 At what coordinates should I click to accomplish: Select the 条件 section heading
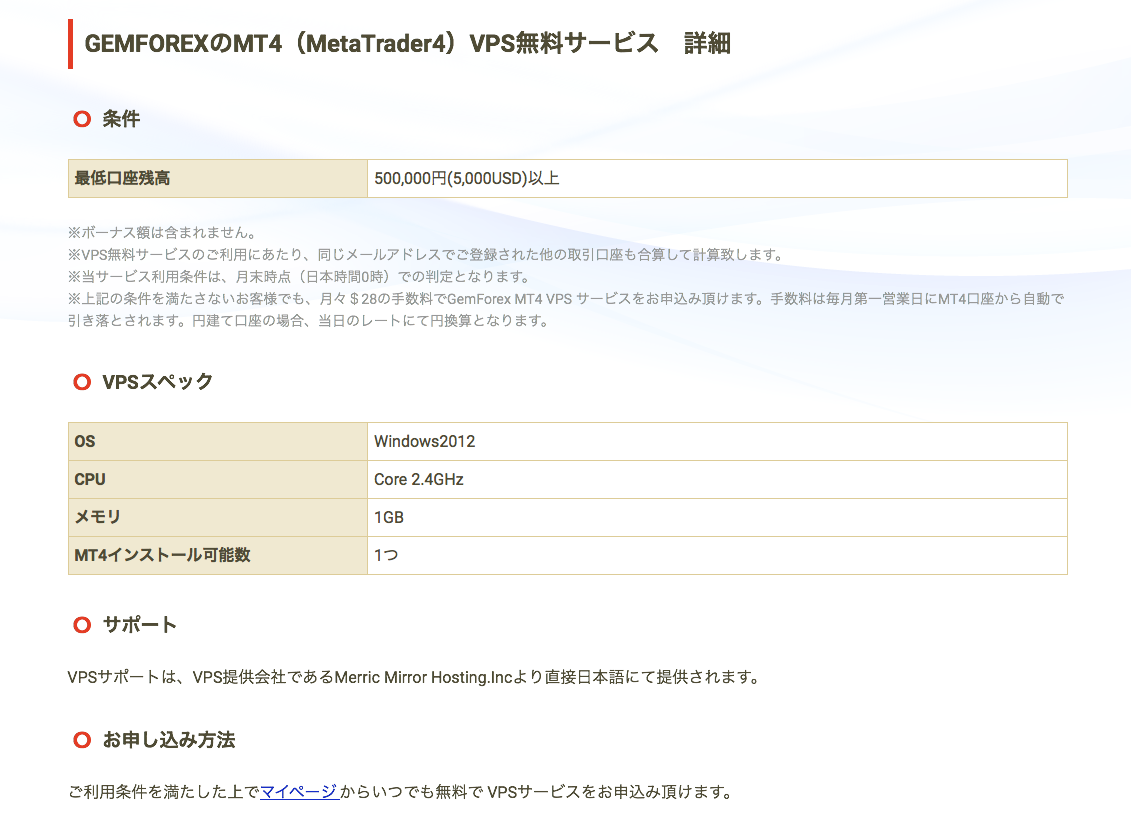[x=121, y=119]
